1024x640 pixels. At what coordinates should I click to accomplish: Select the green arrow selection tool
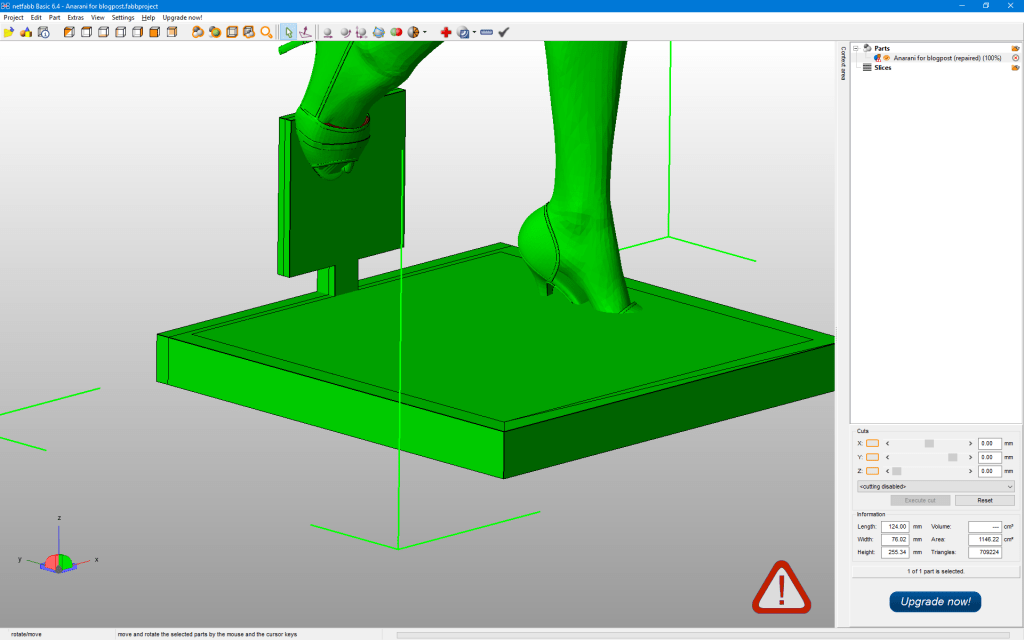(x=288, y=32)
